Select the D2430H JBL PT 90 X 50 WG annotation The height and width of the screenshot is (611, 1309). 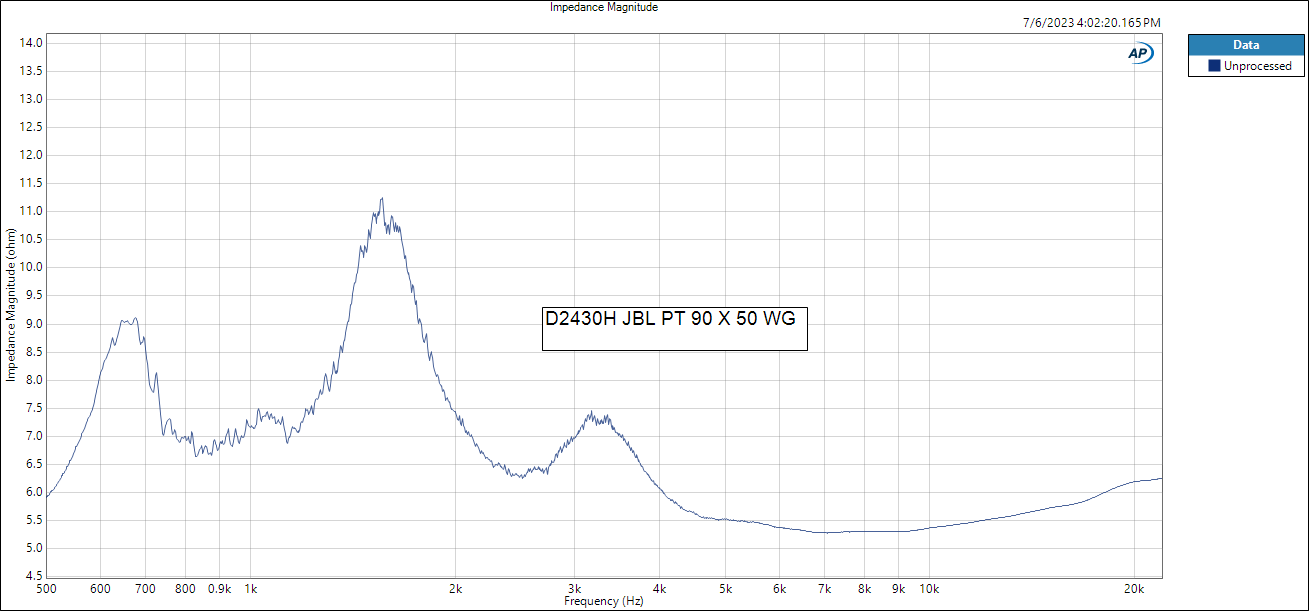(x=674, y=328)
